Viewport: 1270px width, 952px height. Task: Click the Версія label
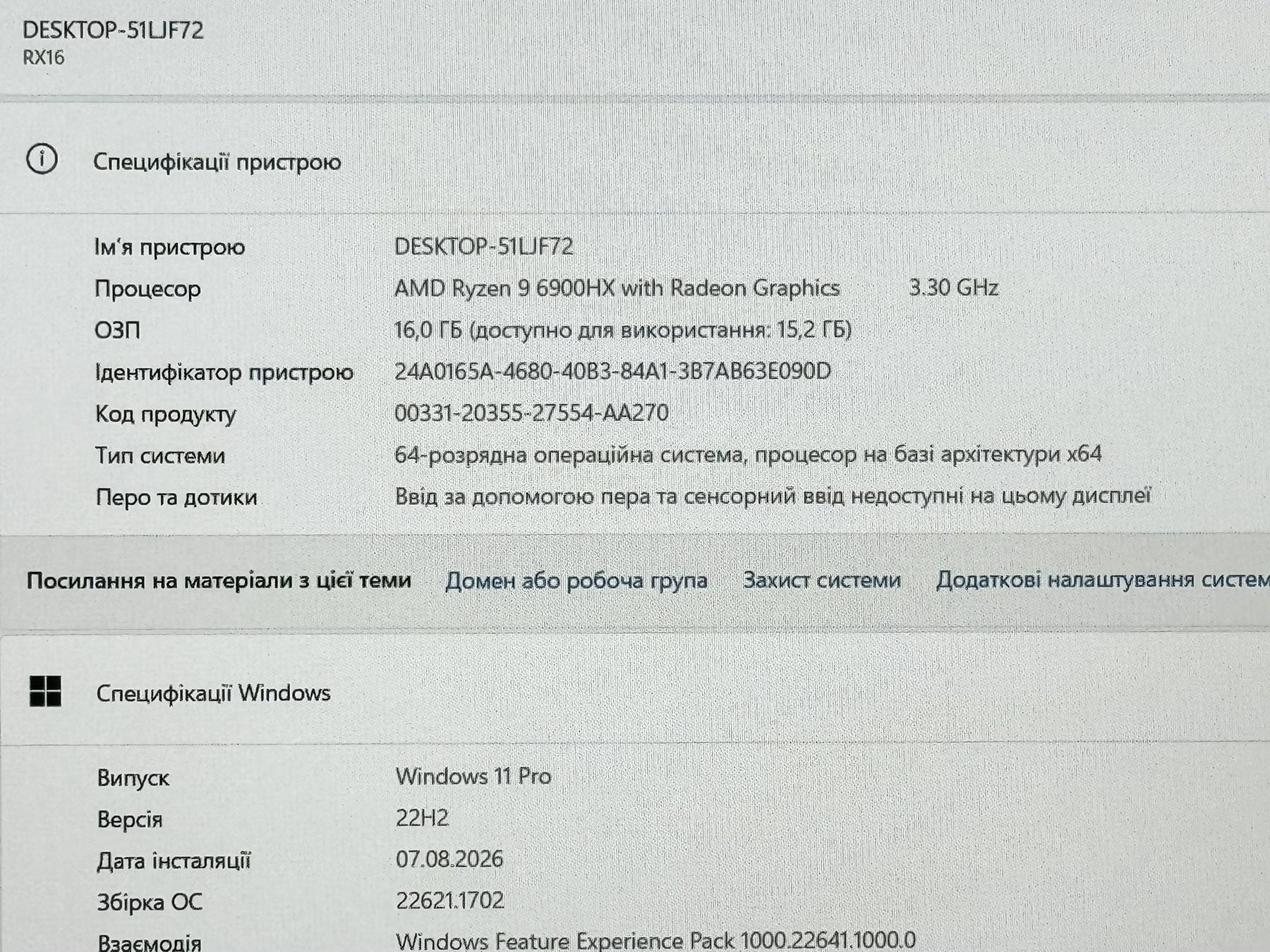pyautogui.click(x=130, y=819)
